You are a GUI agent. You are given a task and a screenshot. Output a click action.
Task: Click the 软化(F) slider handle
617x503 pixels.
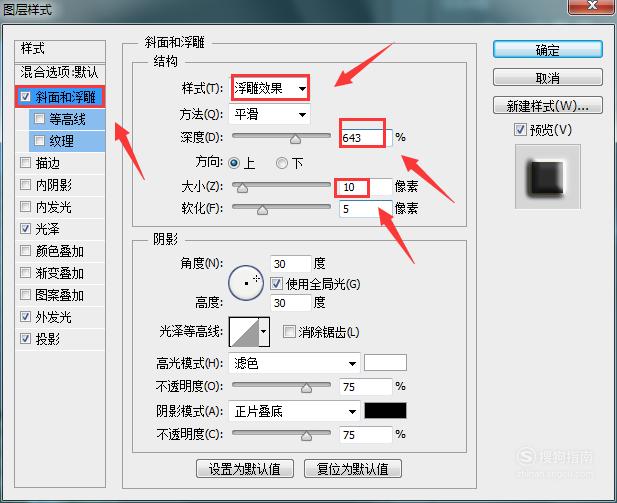tap(262, 210)
